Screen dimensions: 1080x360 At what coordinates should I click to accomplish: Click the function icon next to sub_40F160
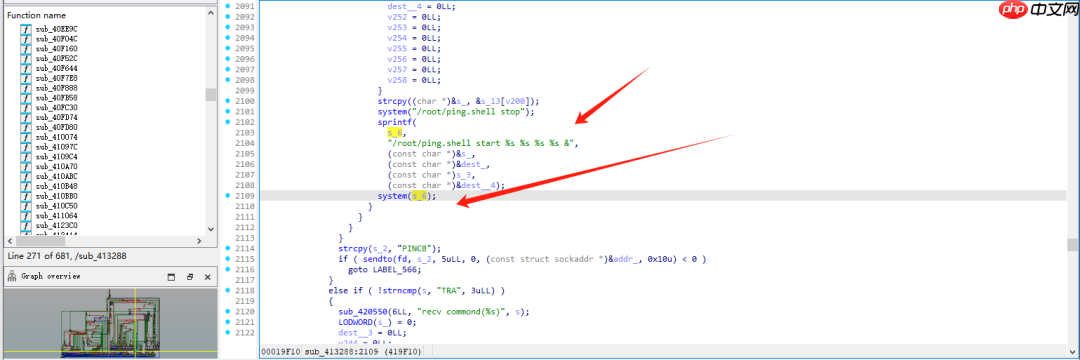(26, 49)
